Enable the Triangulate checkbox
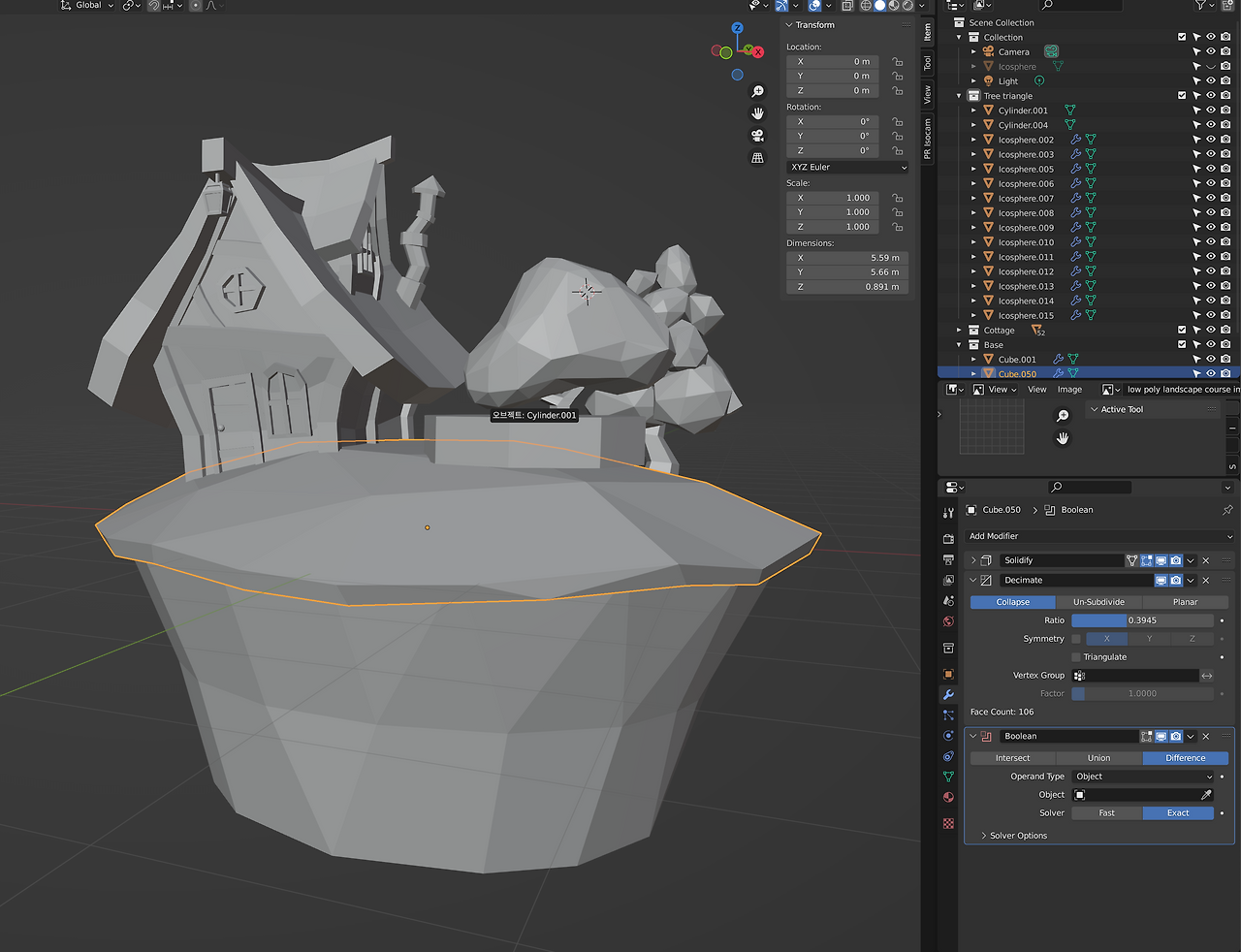 click(x=1076, y=657)
